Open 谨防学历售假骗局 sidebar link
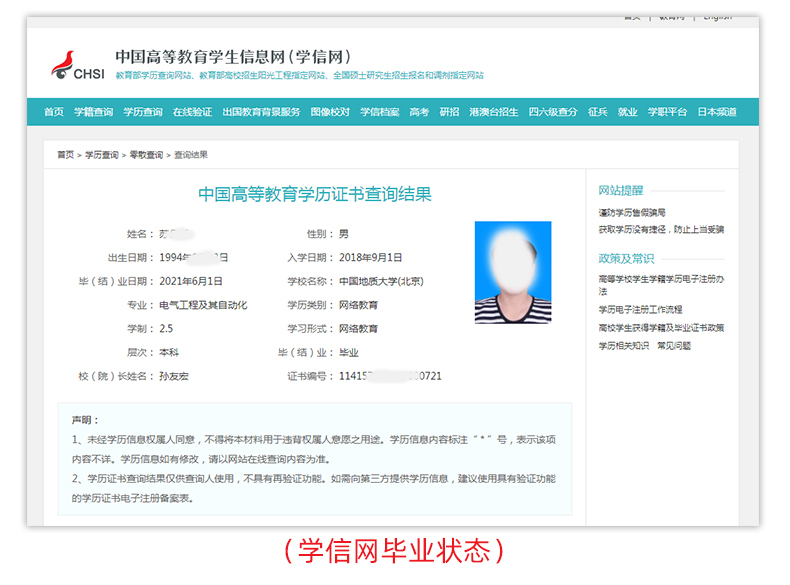Viewport: 790px width, 585px height. click(x=632, y=213)
